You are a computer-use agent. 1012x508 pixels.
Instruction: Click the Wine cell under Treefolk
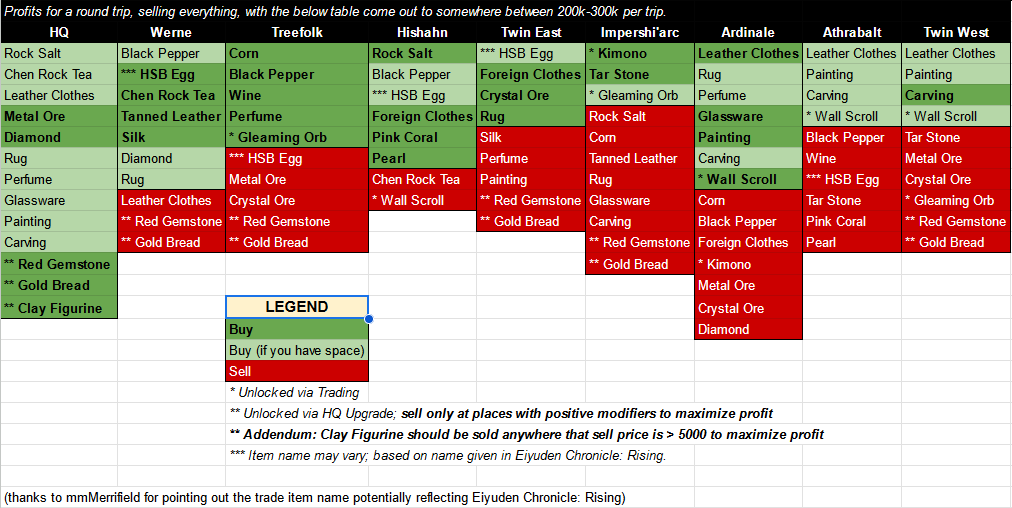(296, 95)
